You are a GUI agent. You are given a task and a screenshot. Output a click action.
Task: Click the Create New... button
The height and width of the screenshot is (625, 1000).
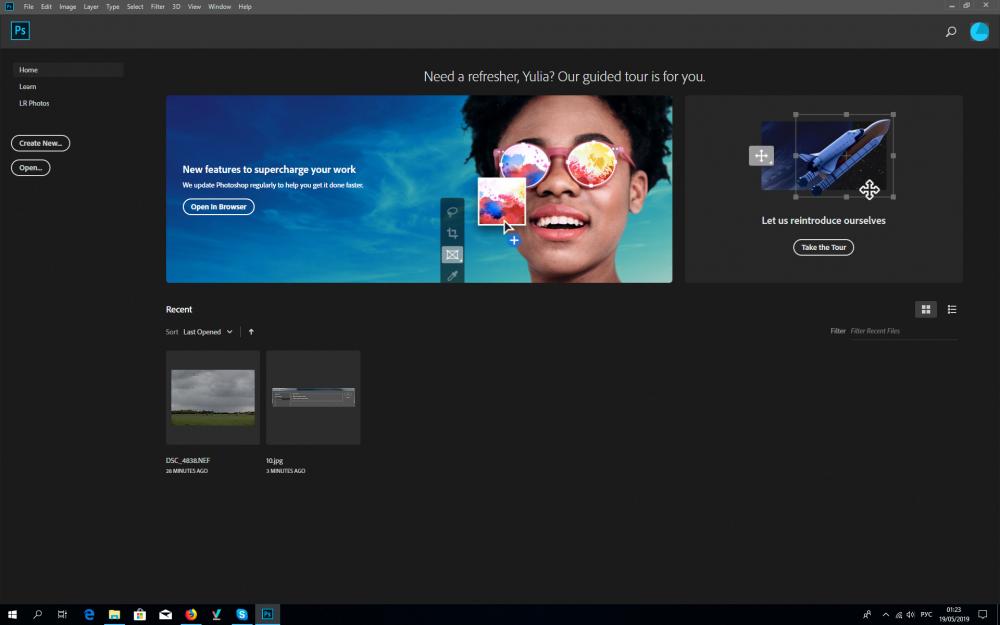tap(40, 143)
